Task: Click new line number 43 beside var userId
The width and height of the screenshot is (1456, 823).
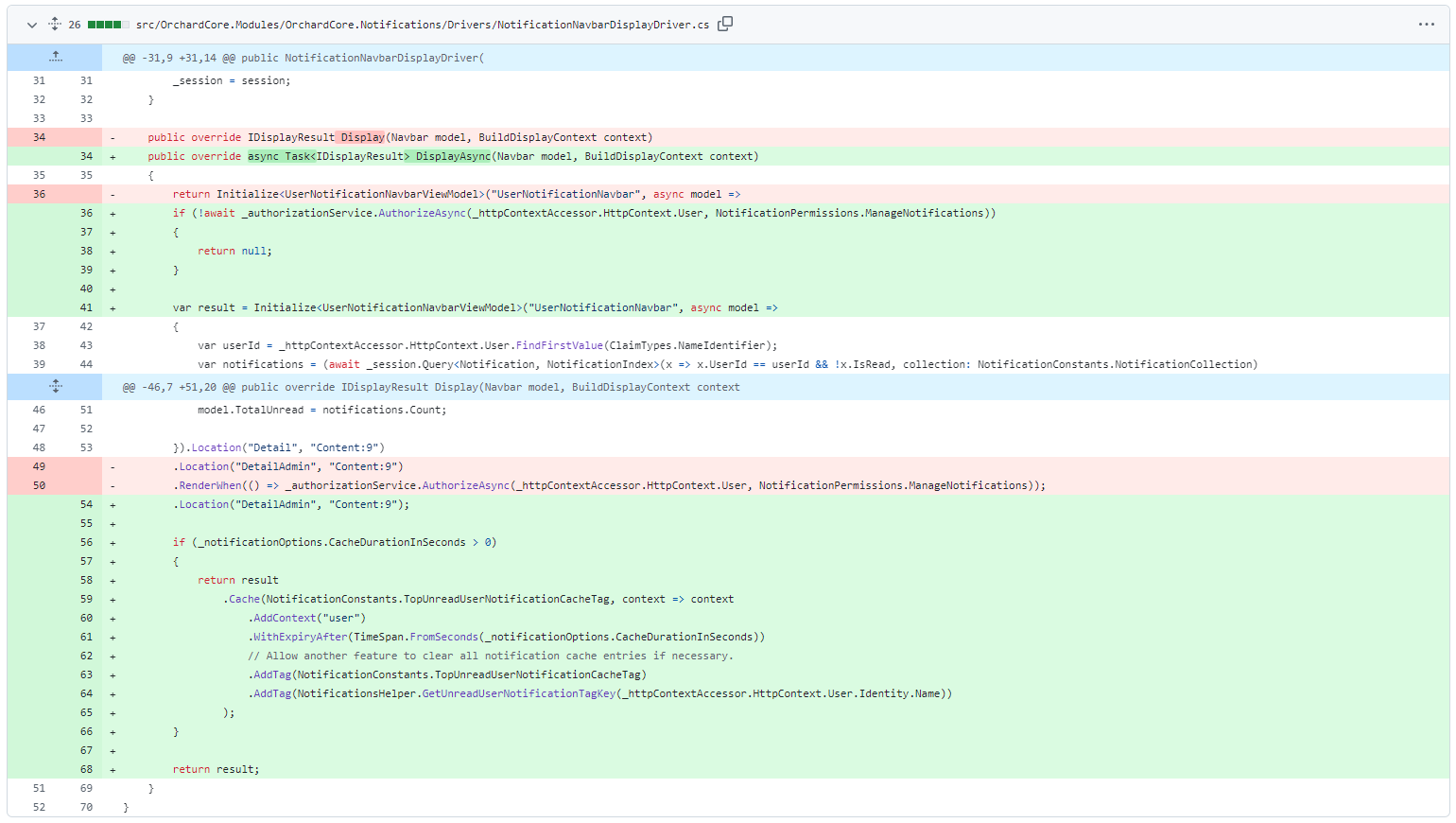Action: click(86, 345)
